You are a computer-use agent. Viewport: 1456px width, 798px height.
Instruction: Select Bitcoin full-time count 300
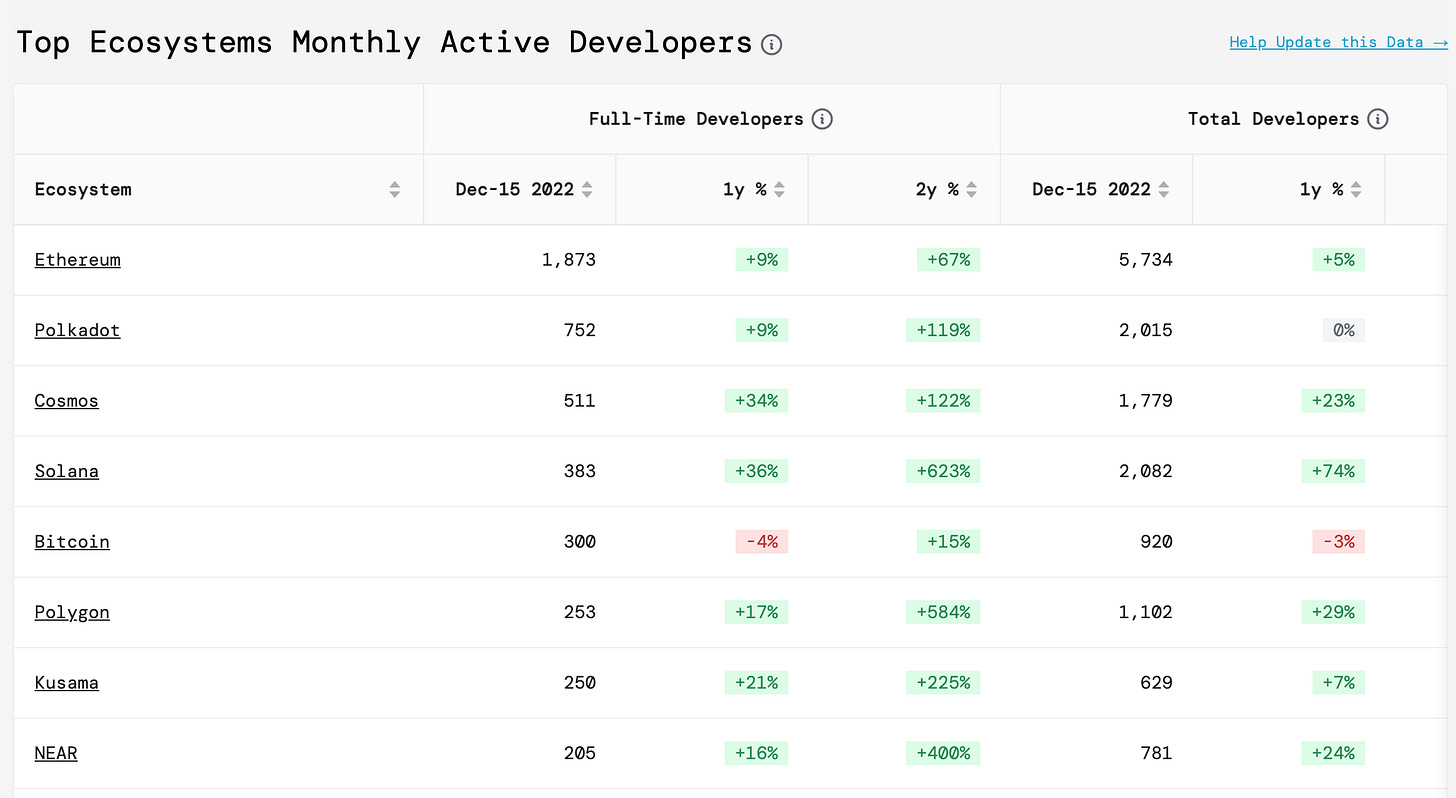pos(579,542)
